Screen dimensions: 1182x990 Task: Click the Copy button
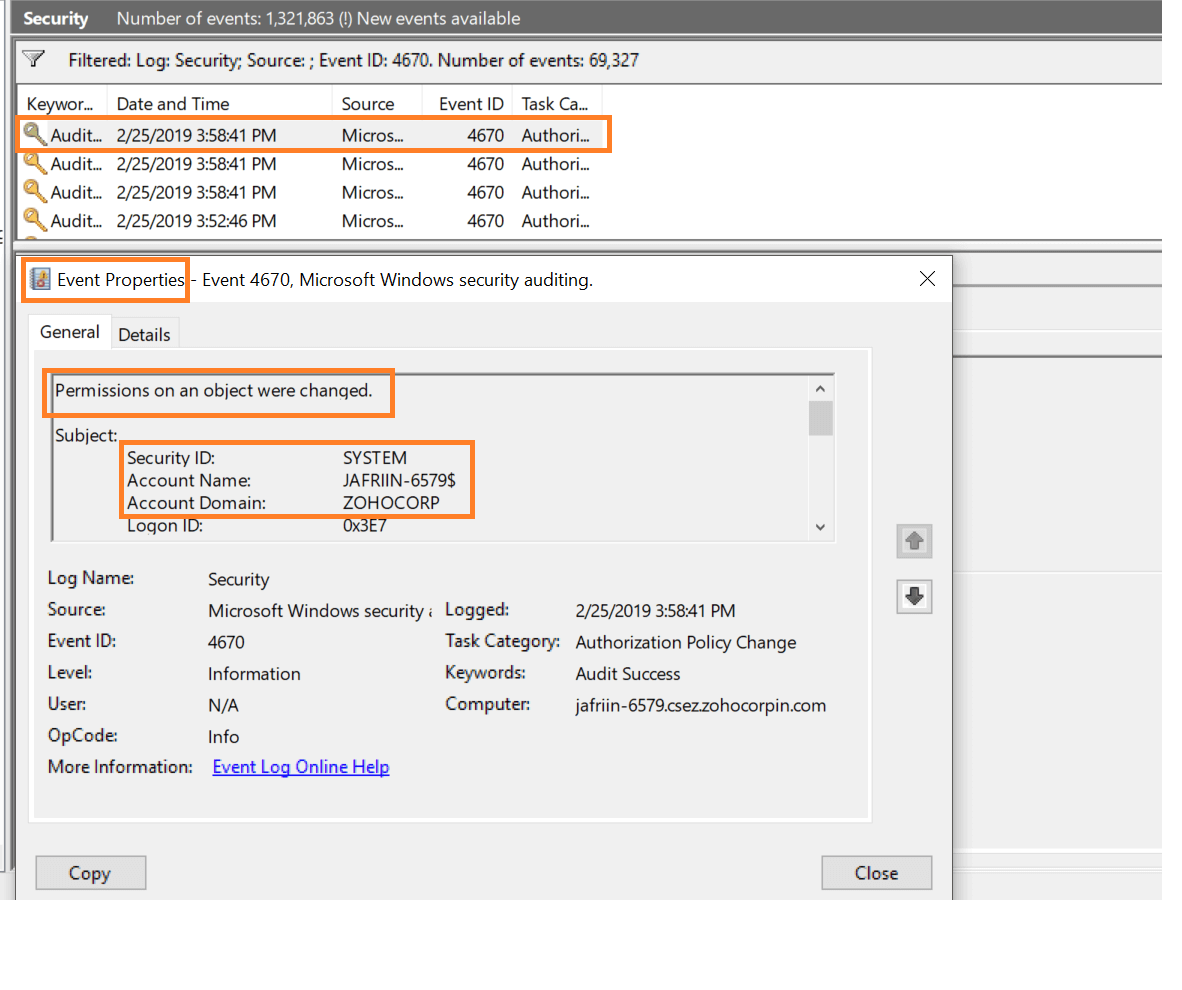[x=90, y=872]
